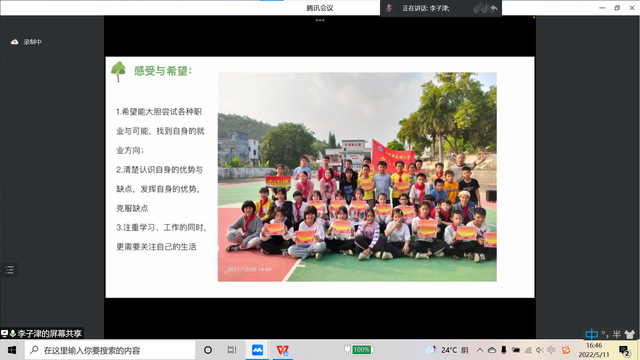The height and width of the screenshot is (360, 640).
Task: Expand hidden system tray icons chevron
Action: tap(480, 350)
